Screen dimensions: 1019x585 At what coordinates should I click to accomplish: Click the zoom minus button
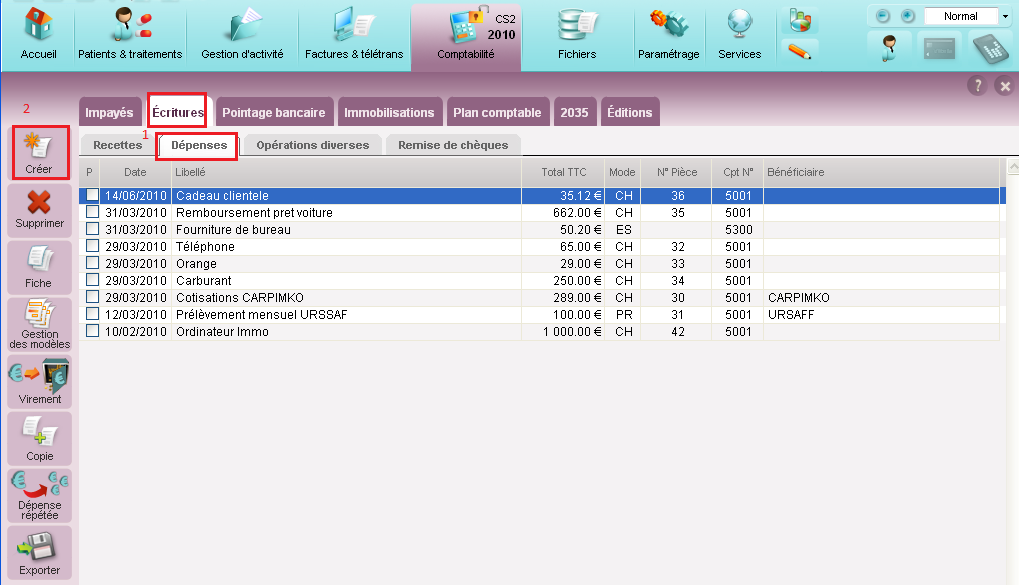click(882, 16)
